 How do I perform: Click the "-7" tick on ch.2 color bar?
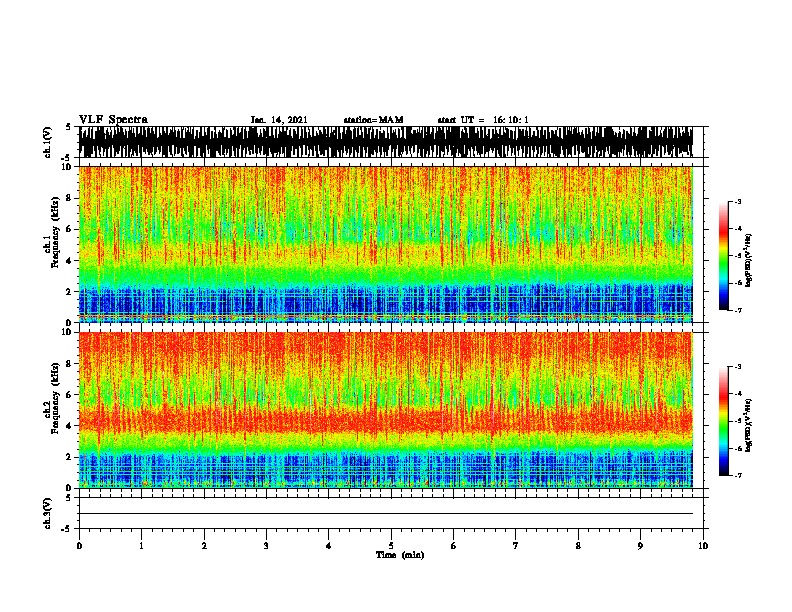point(738,475)
